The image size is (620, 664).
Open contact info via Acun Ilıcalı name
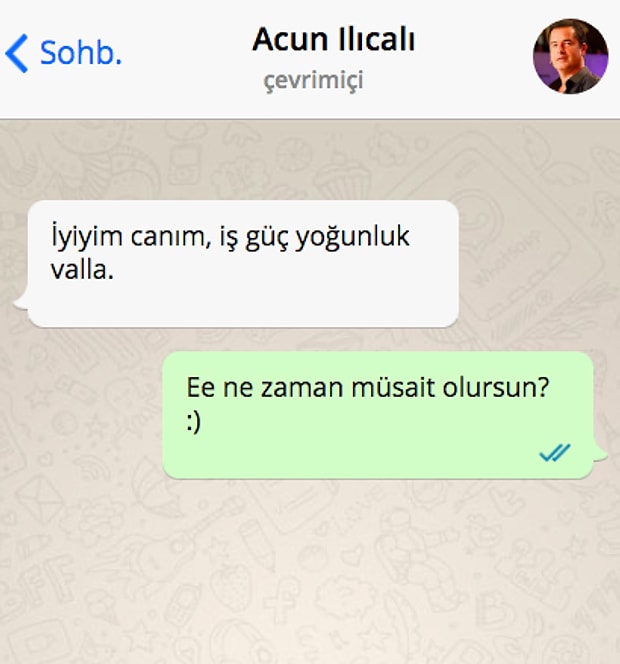pyautogui.click(x=334, y=39)
